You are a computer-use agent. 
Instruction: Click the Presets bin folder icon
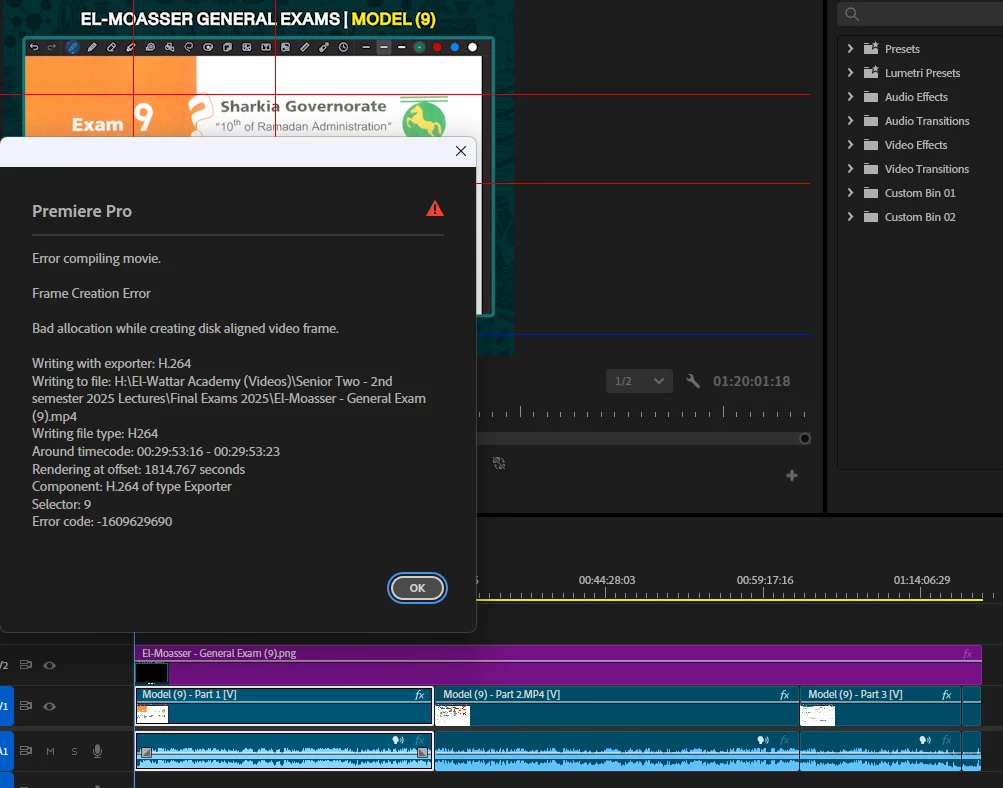[871, 49]
